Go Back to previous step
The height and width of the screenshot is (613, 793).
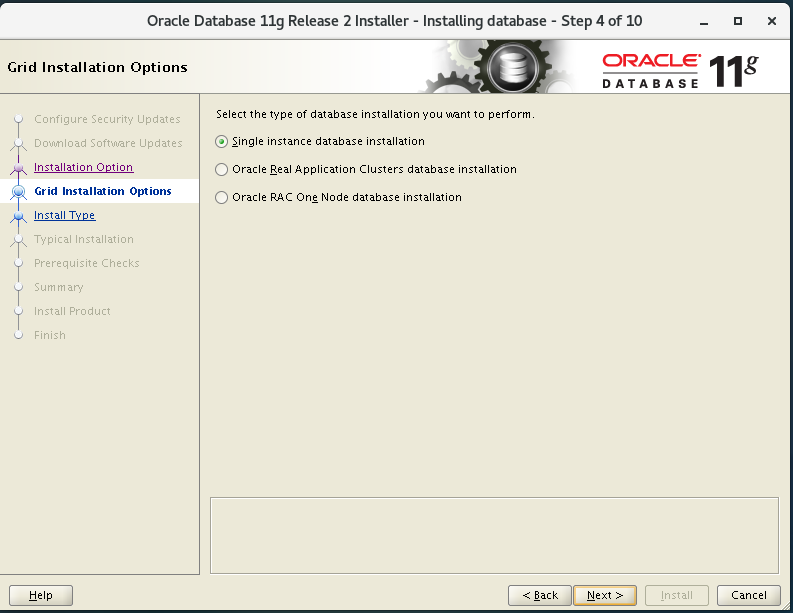point(540,595)
